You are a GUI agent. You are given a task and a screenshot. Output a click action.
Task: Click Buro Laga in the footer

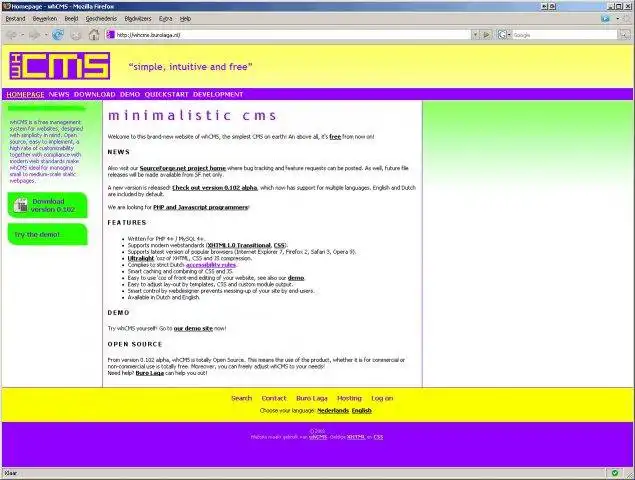[312, 398]
